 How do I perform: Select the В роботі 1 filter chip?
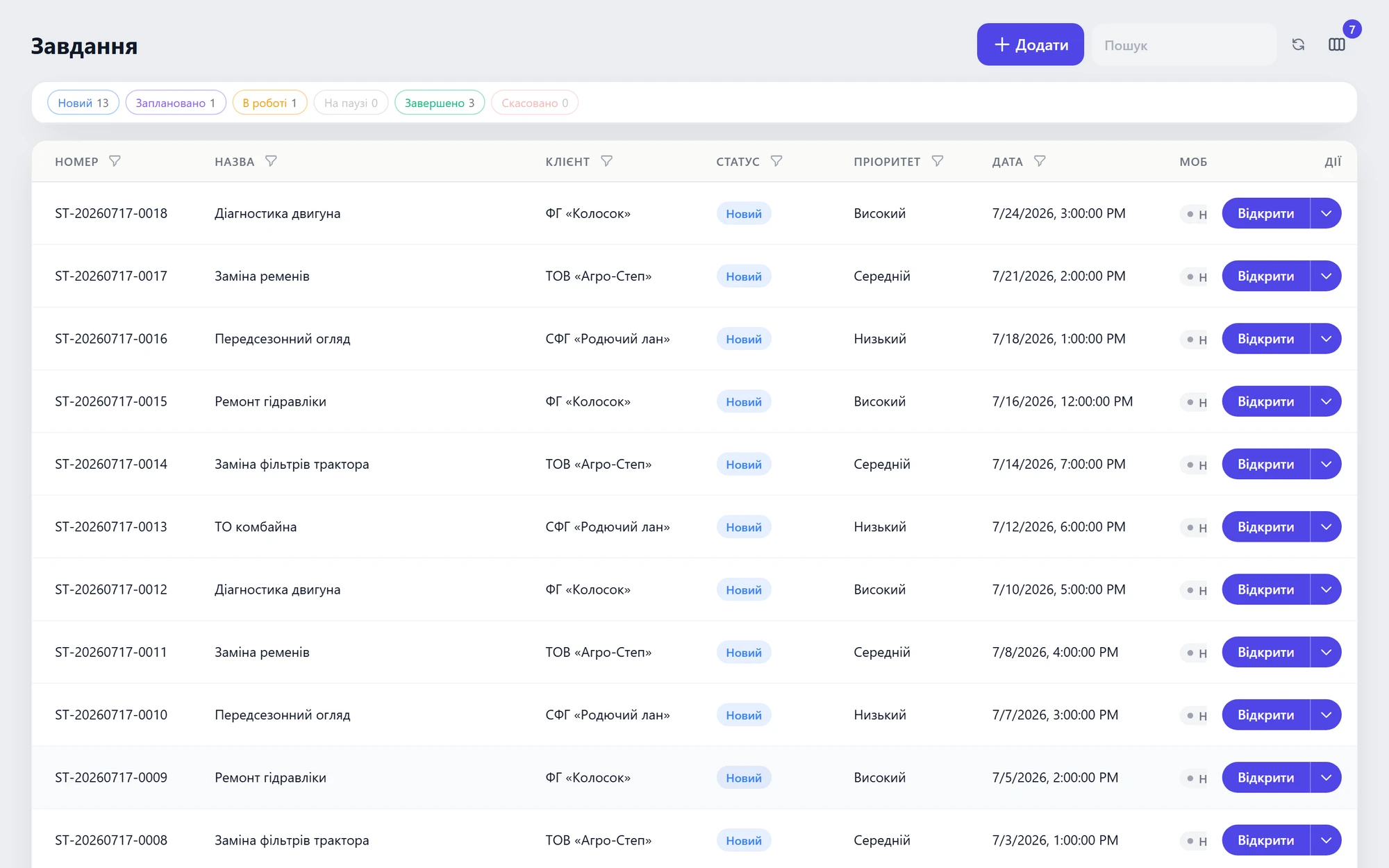[269, 103]
